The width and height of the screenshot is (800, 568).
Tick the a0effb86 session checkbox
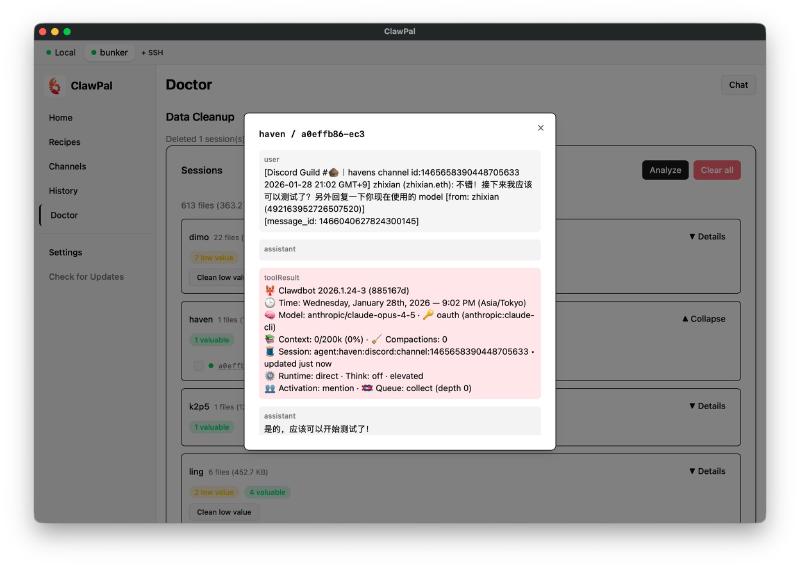(199, 366)
